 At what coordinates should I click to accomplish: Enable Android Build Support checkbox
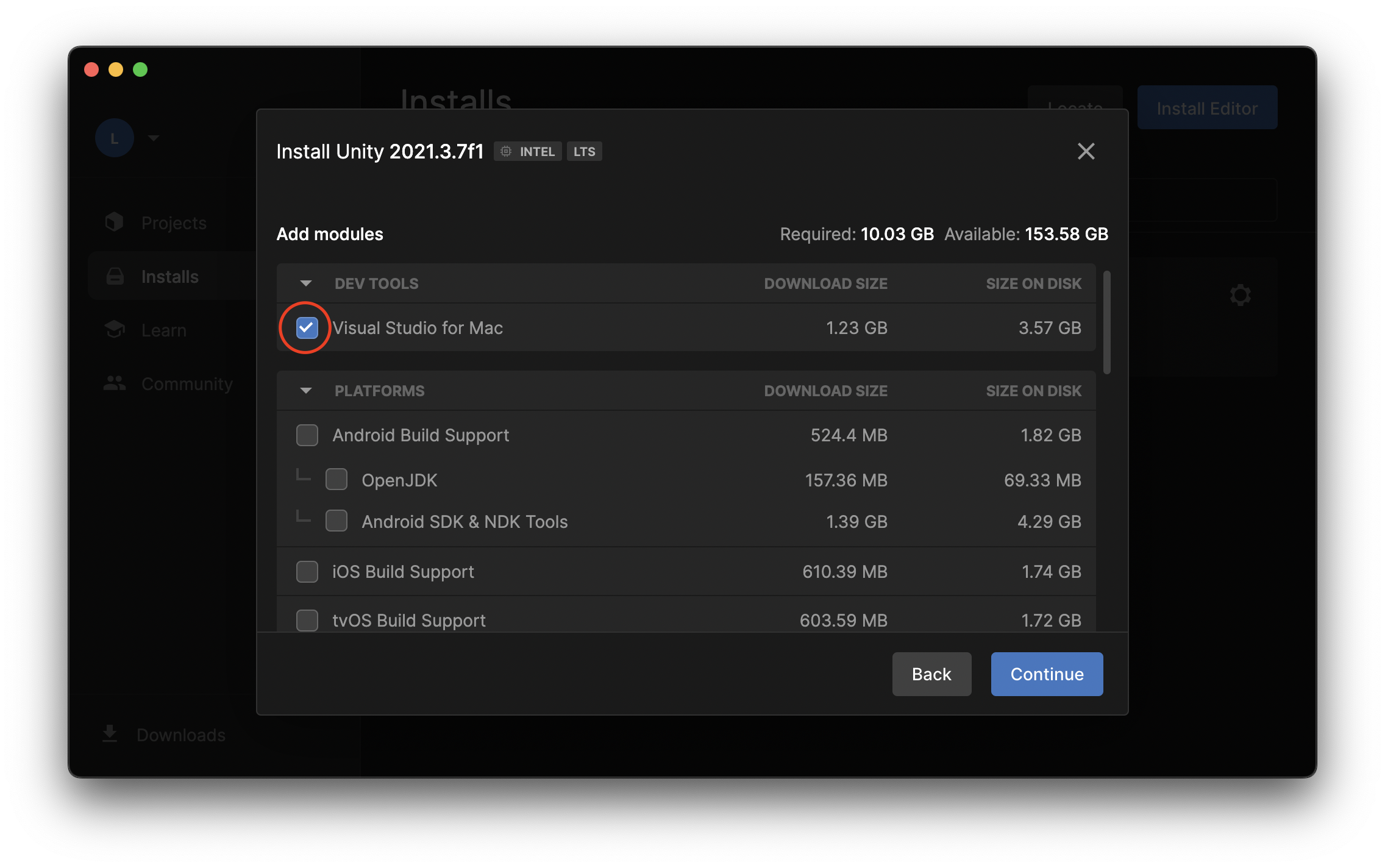click(307, 435)
